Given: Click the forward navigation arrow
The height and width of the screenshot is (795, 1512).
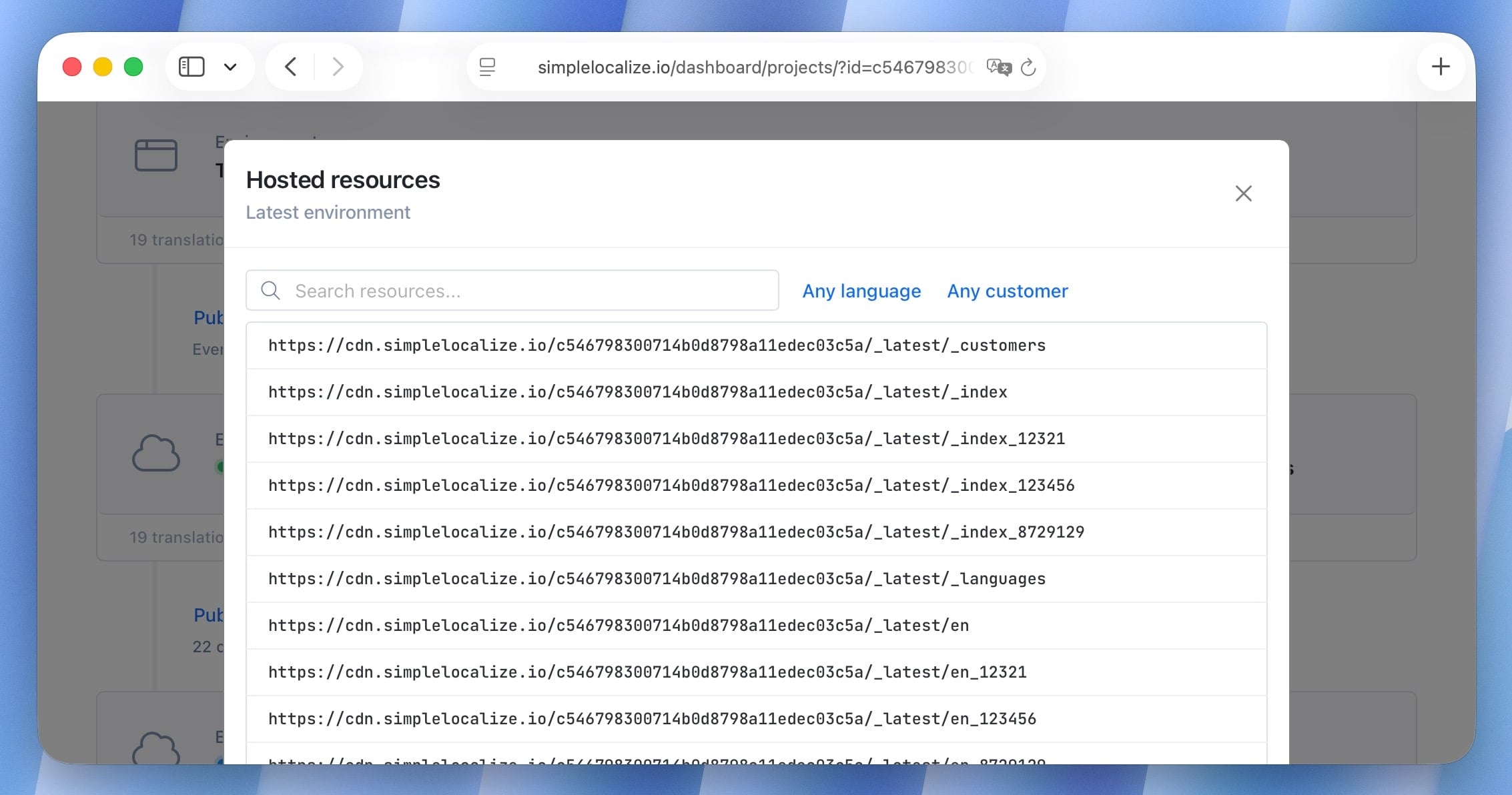Looking at the screenshot, I should pos(338,67).
